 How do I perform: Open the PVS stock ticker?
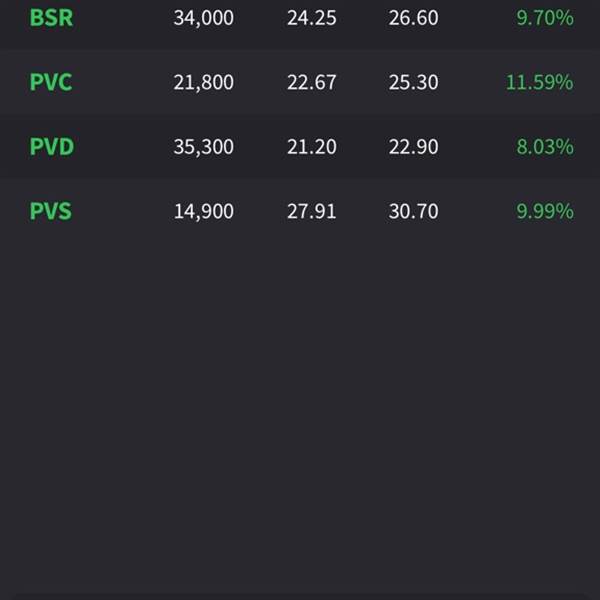[x=51, y=211]
